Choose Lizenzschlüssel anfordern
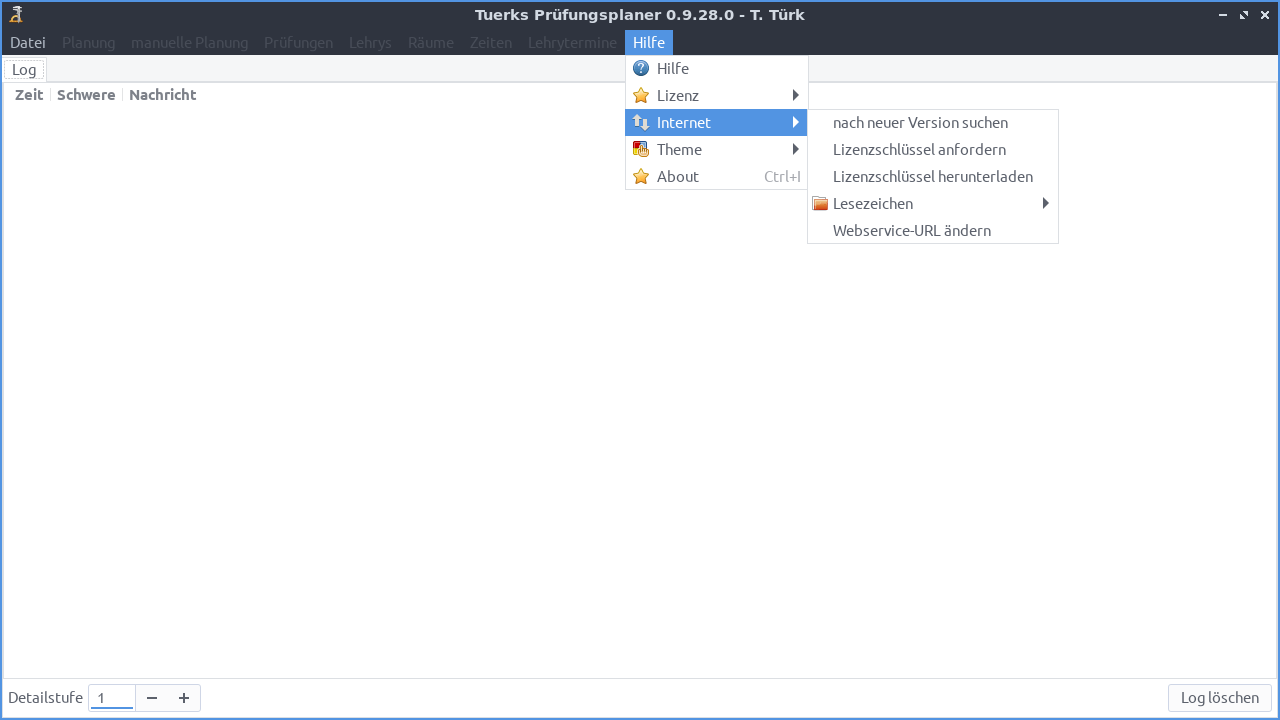This screenshot has height=720, width=1280. [x=919, y=149]
